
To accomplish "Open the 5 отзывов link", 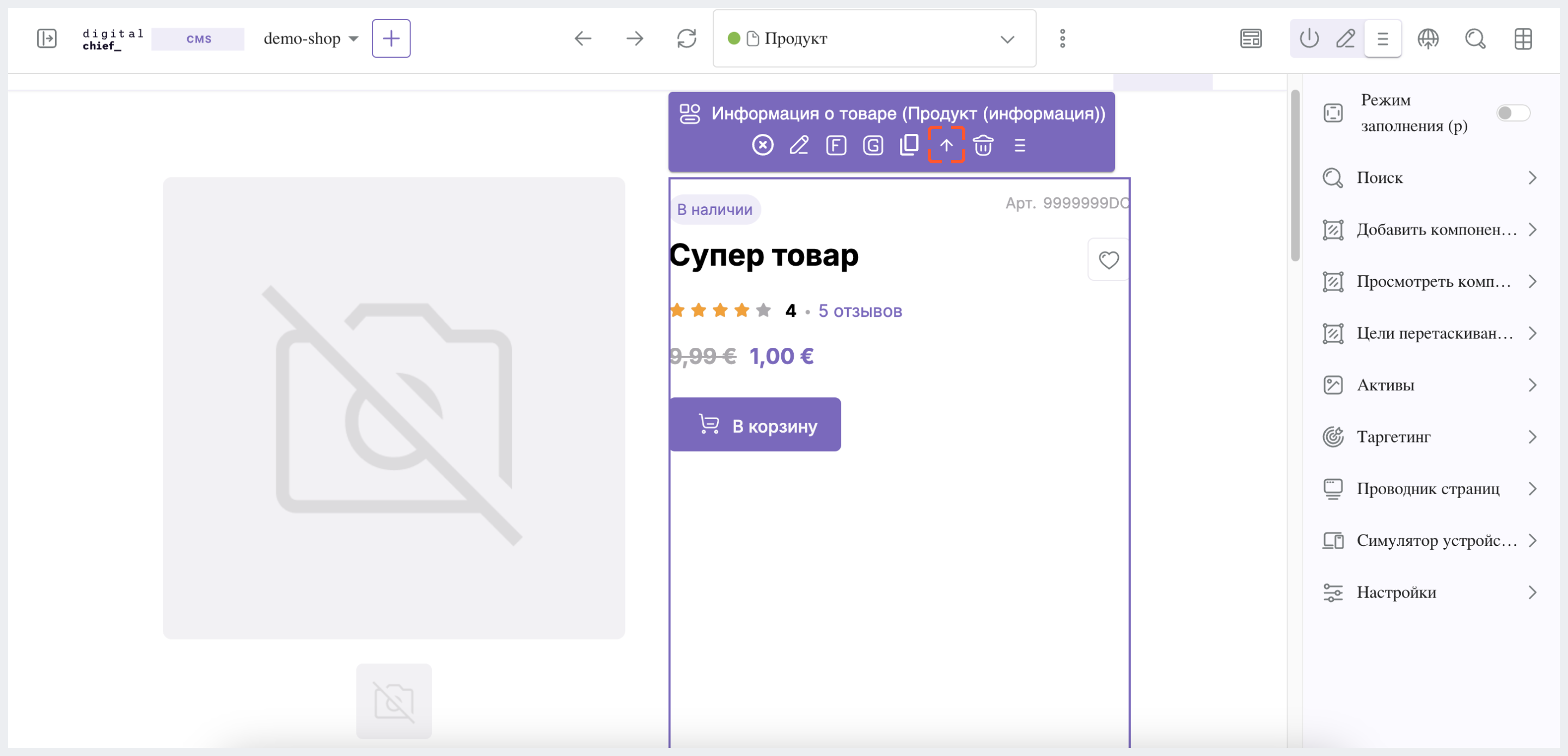I will coord(859,310).
